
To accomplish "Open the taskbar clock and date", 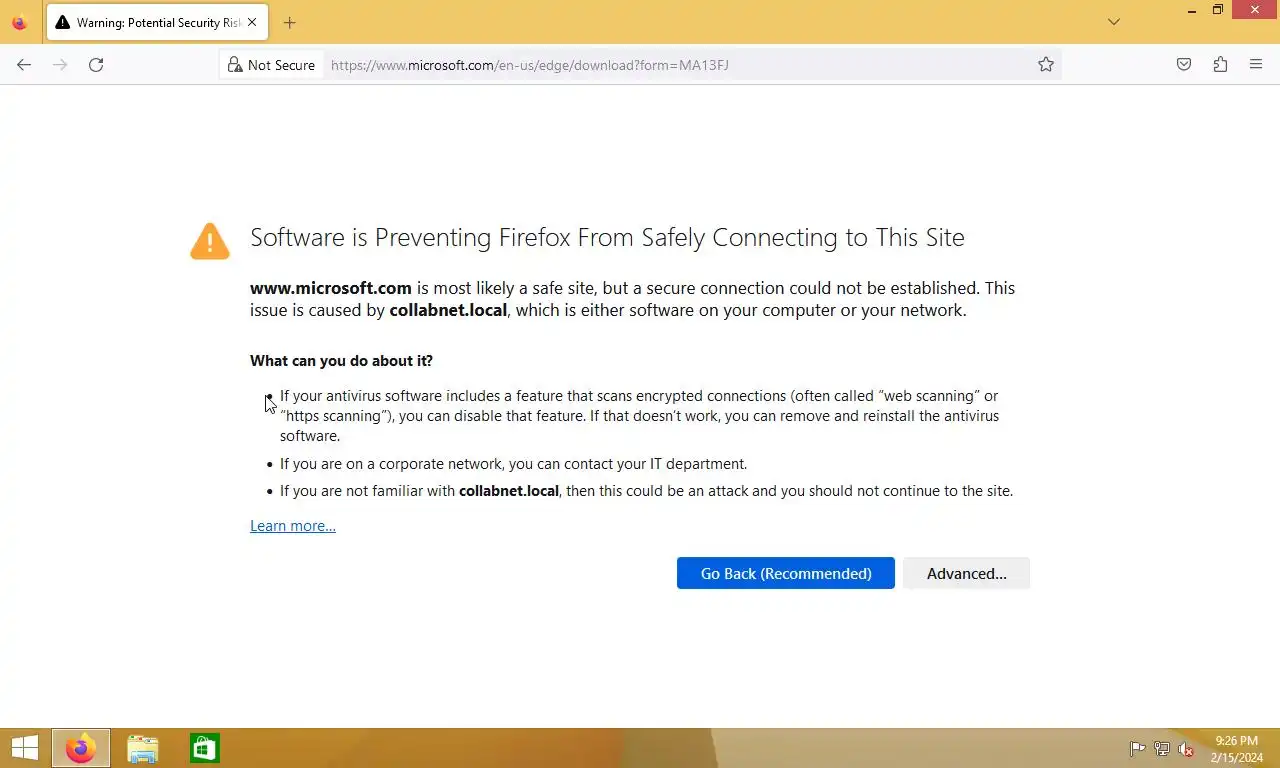I will tap(1236, 749).
